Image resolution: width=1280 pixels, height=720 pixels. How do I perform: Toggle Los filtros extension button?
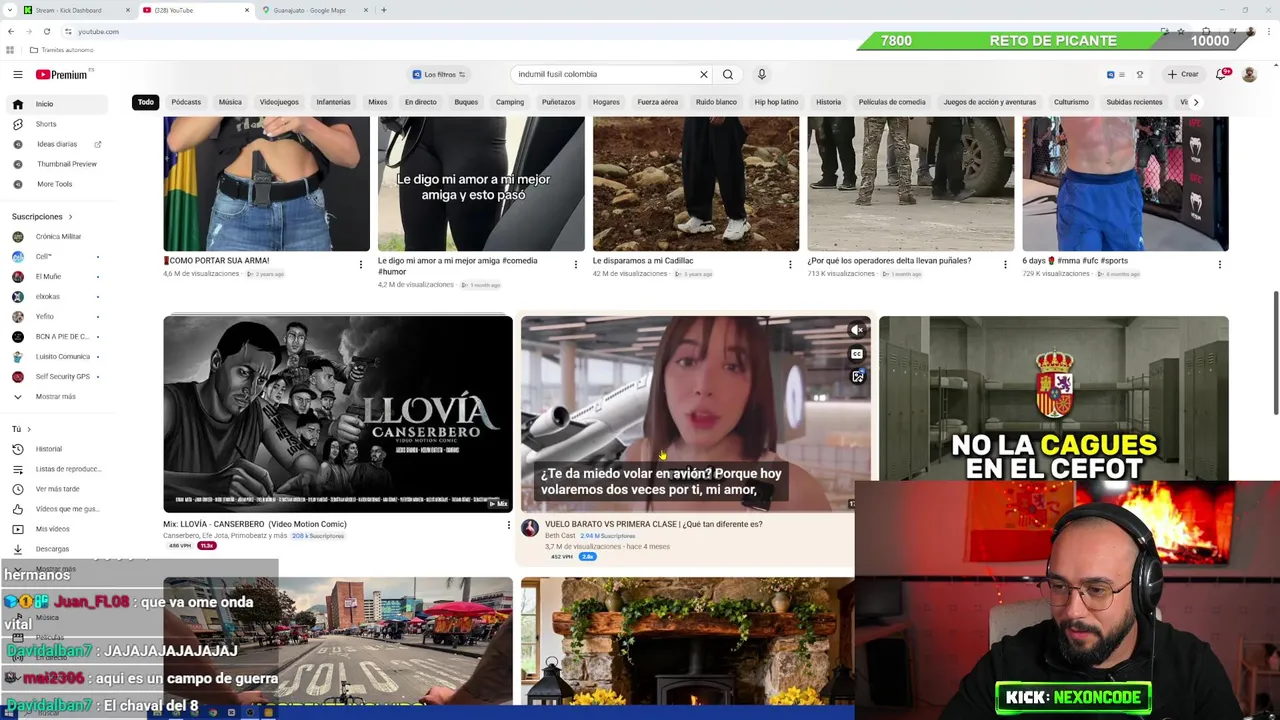pyautogui.click(x=439, y=74)
